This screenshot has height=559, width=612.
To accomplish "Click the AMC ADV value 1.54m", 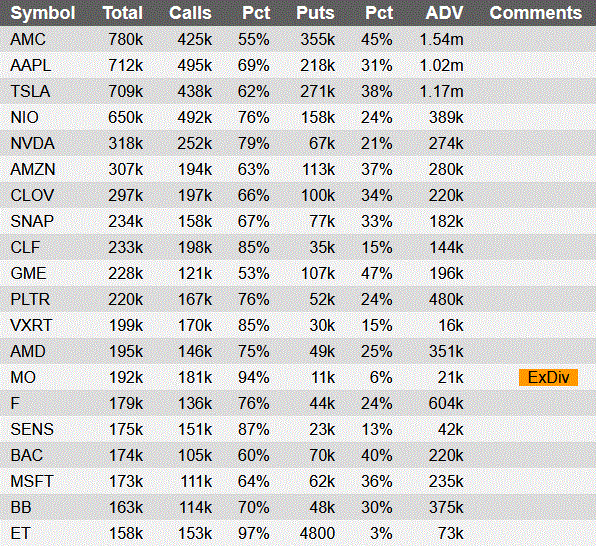I will [441, 39].
